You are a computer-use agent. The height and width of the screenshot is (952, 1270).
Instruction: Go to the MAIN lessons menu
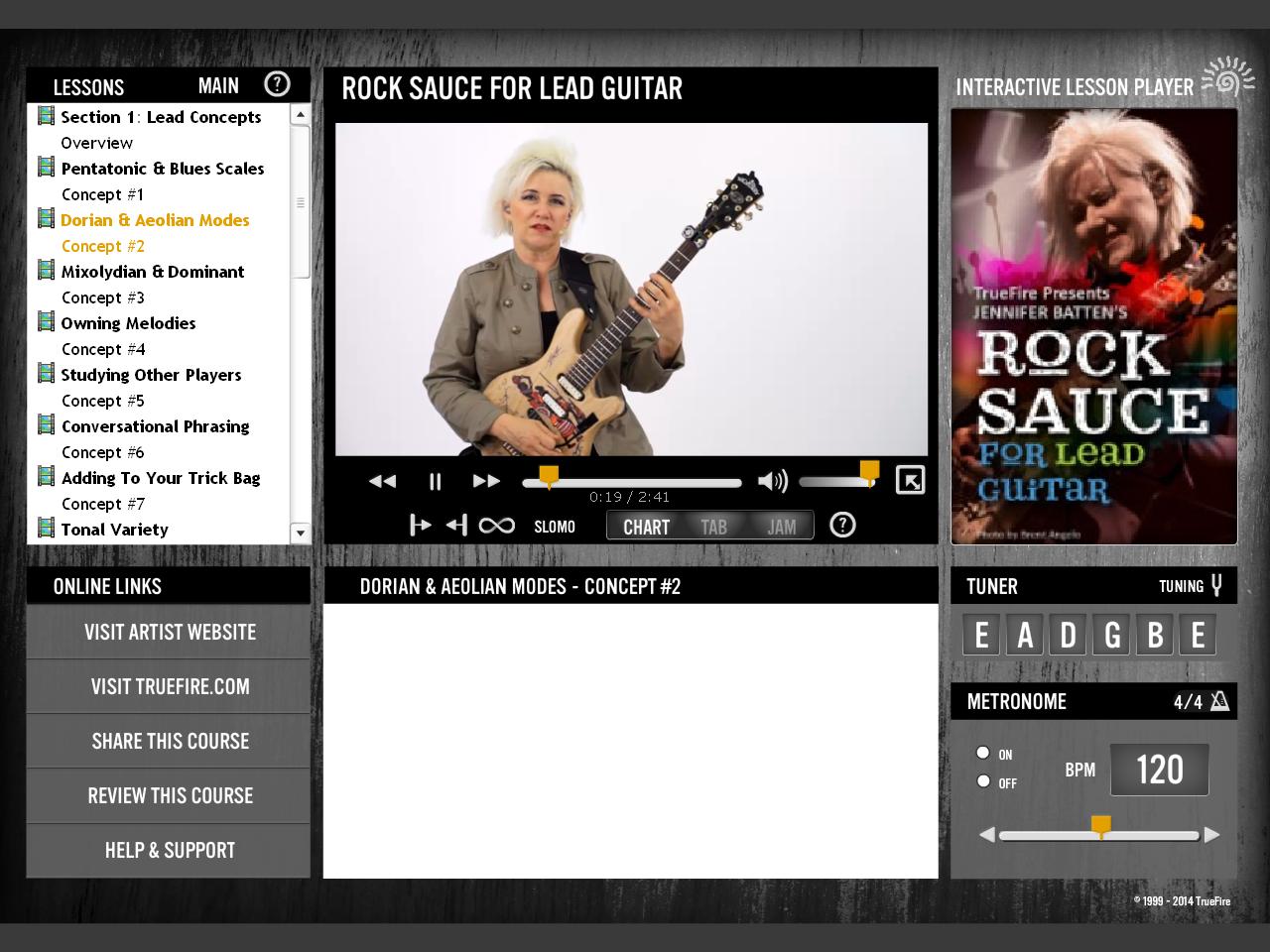pos(218,86)
